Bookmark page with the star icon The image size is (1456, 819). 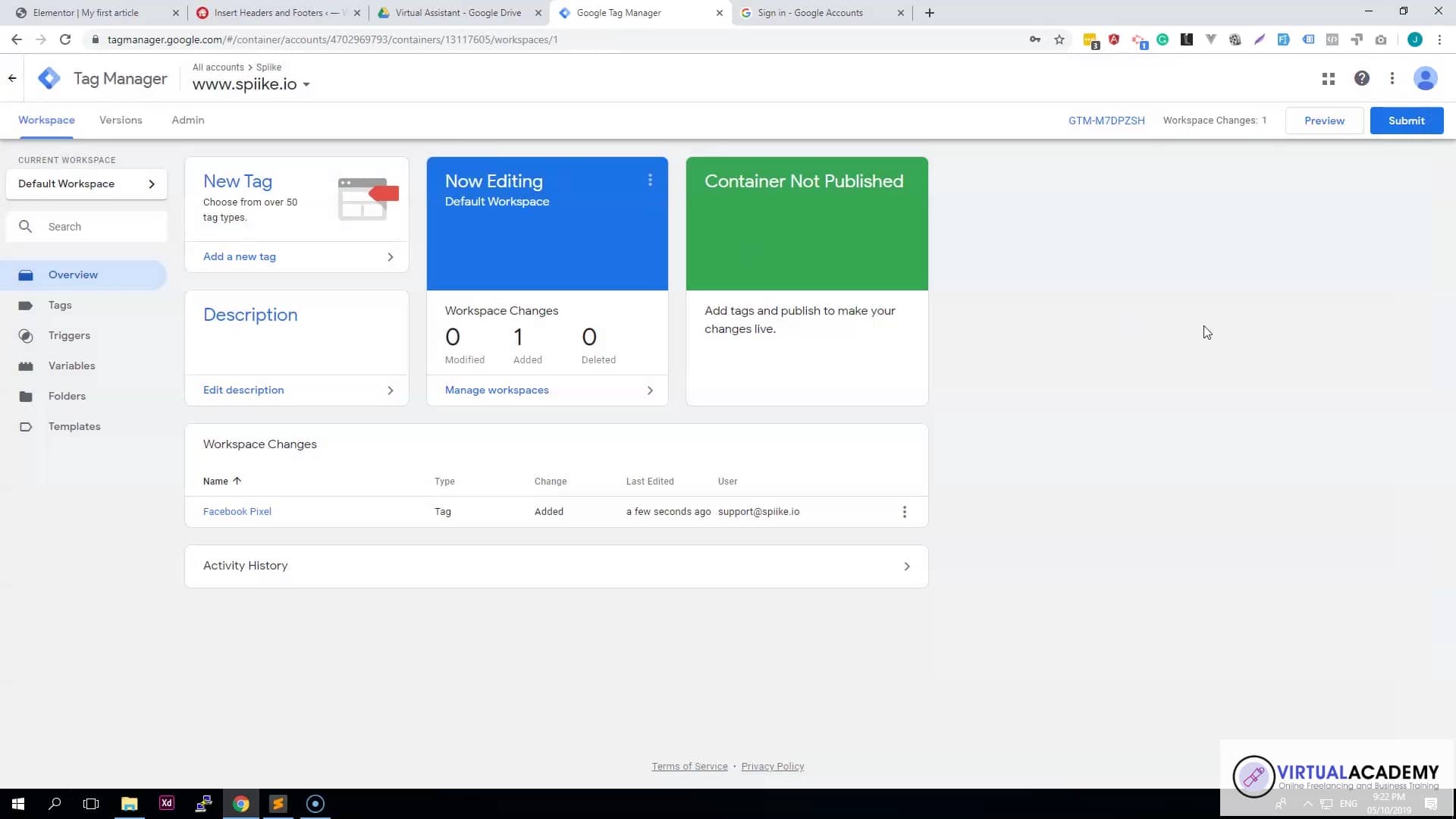[1059, 39]
